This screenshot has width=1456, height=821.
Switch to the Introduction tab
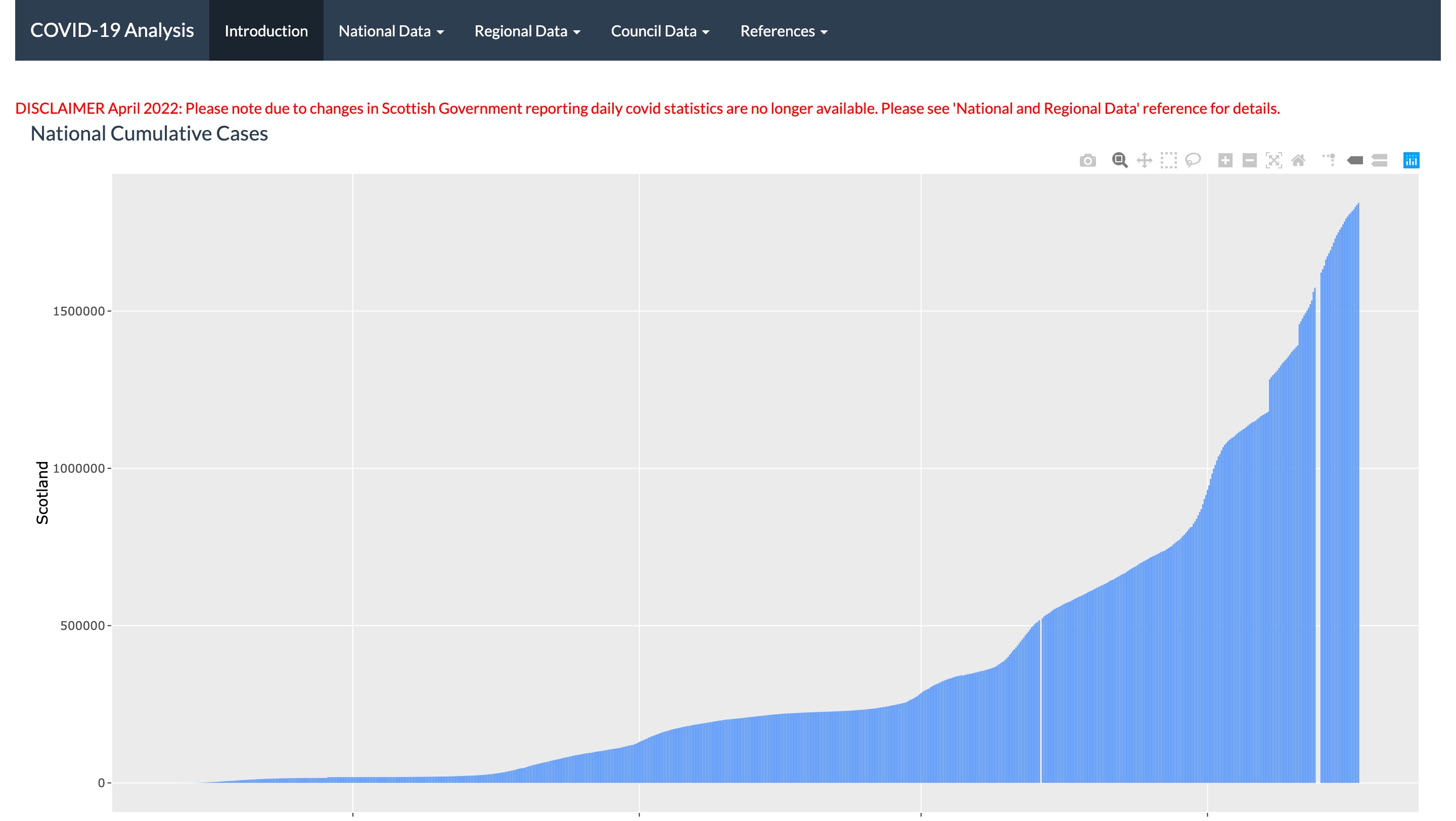(266, 31)
